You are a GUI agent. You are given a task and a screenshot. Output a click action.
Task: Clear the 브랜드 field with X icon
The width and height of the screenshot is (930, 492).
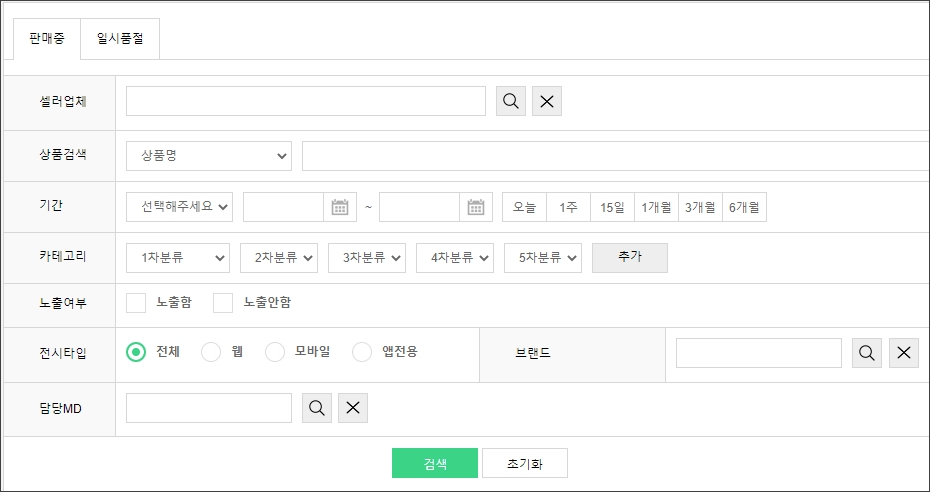[x=904, y=353]
